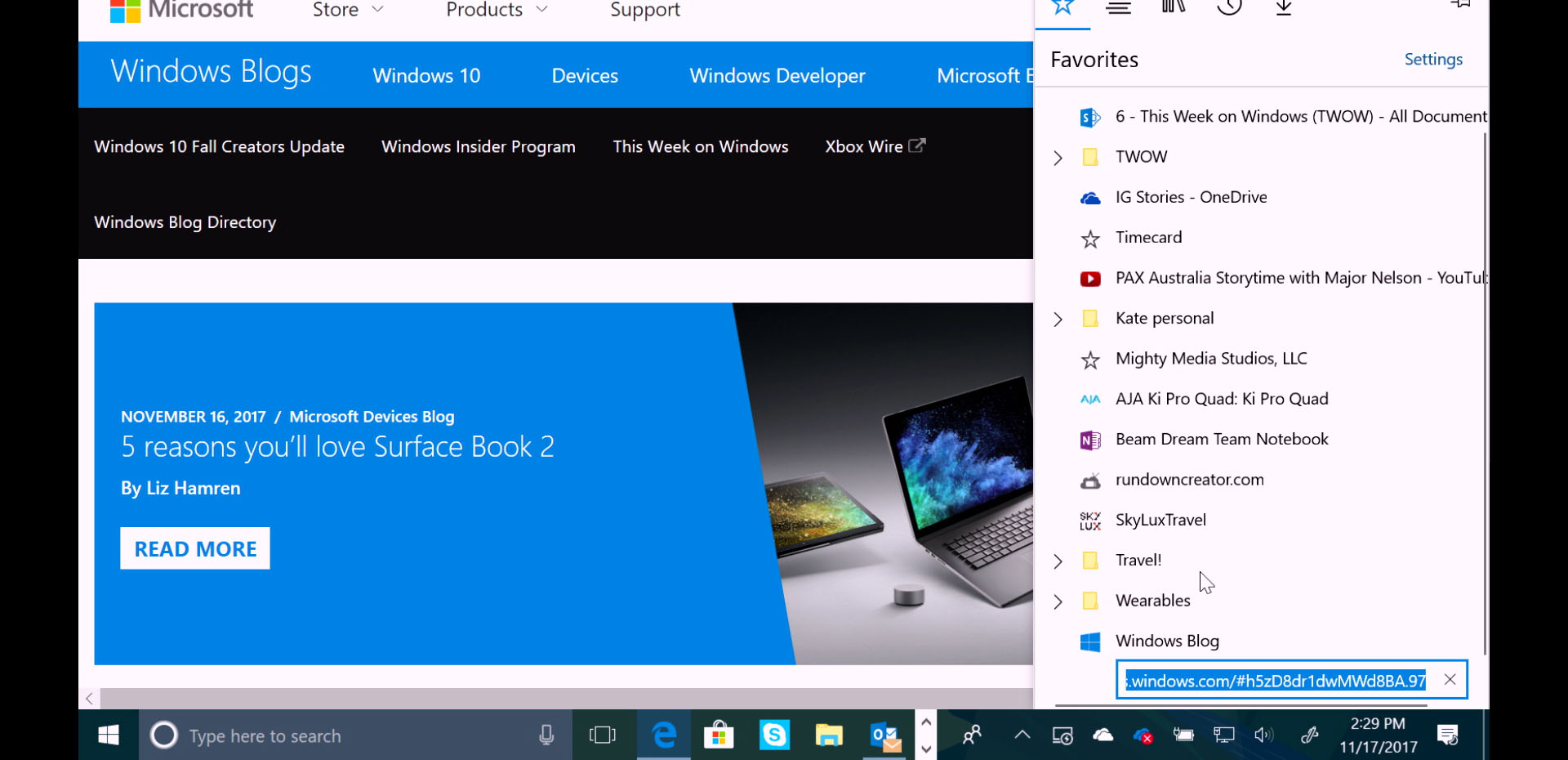The width and height of the screenshot is (1568, 760).
Task: Click the OneDrive icon in system tray
Action: coord(1102,735)
